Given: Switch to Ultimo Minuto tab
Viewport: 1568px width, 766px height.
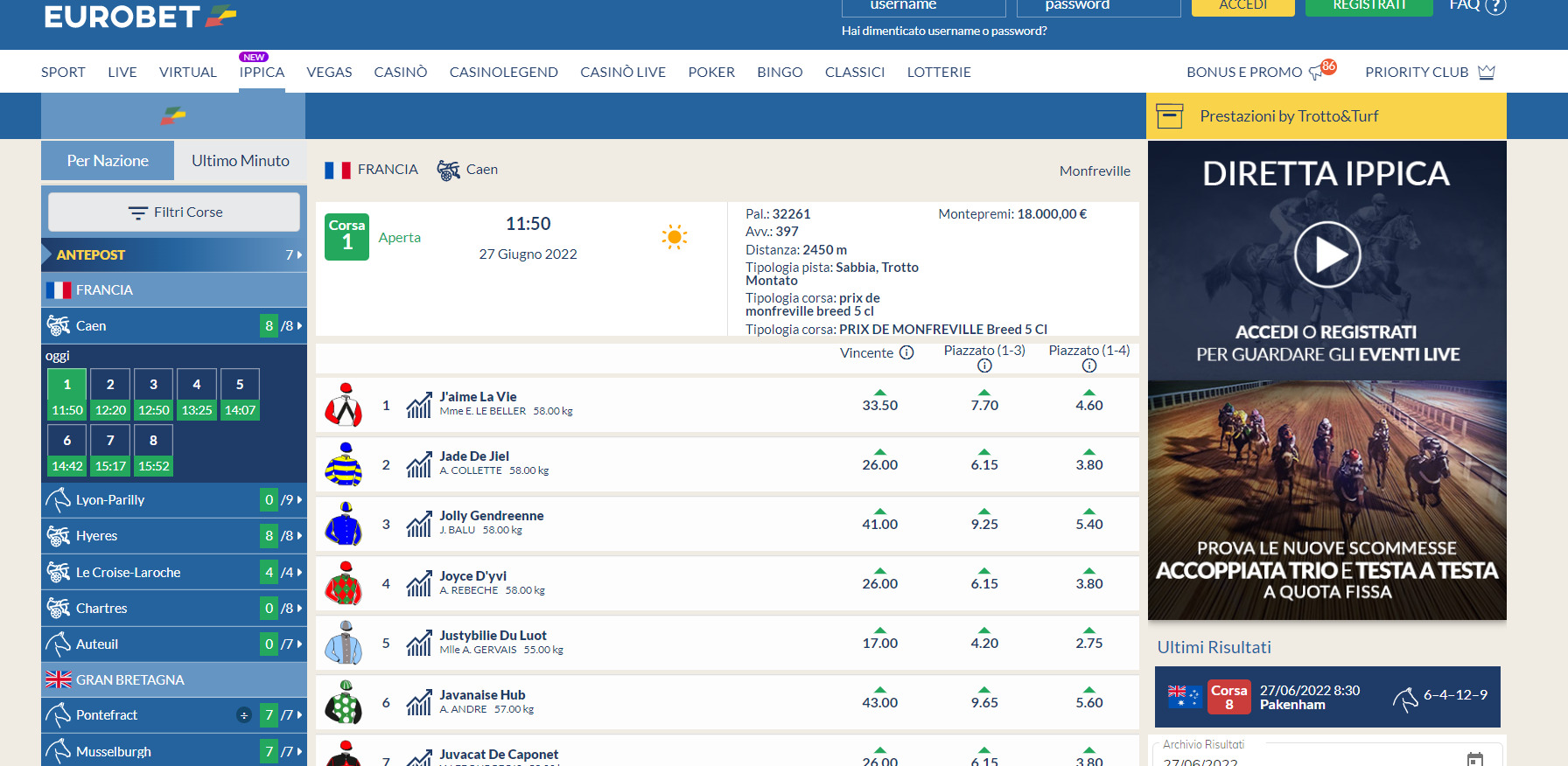Looking at the screenshot, I should tap(241, 161).
